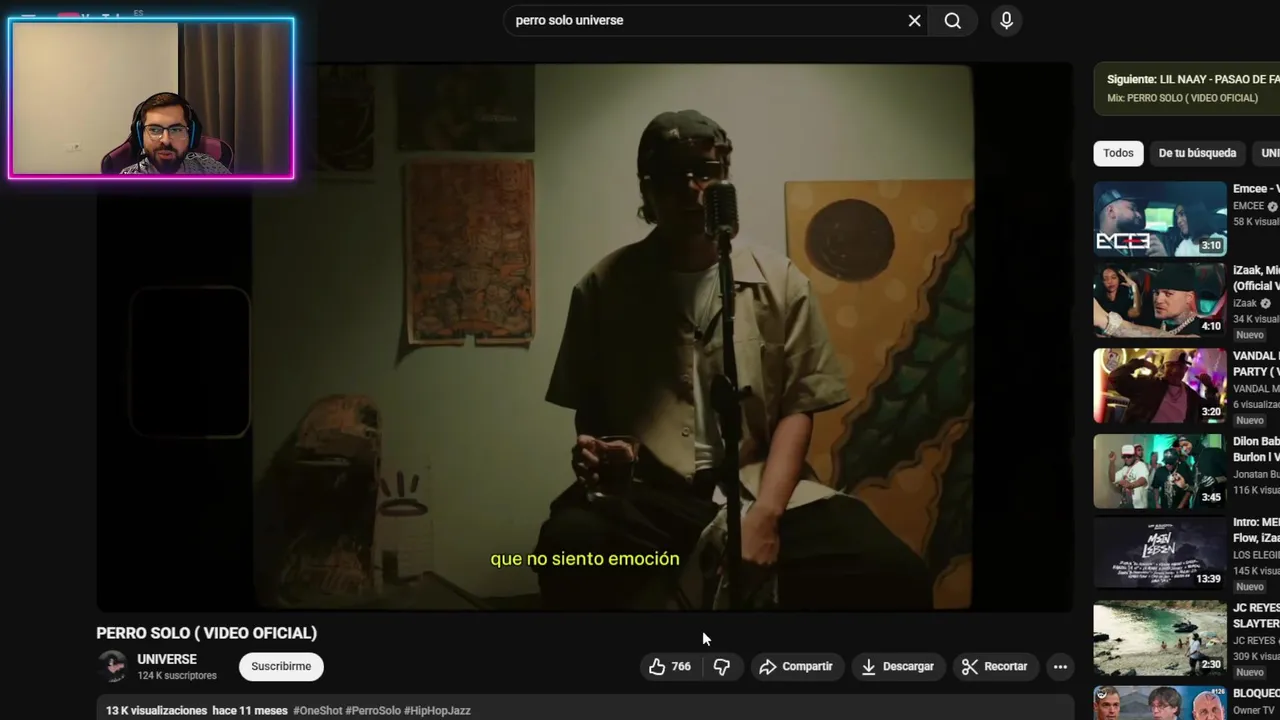Click the #OneShot hashtag
Screen dimensions: 1280x720
click(x=317, y=710)
